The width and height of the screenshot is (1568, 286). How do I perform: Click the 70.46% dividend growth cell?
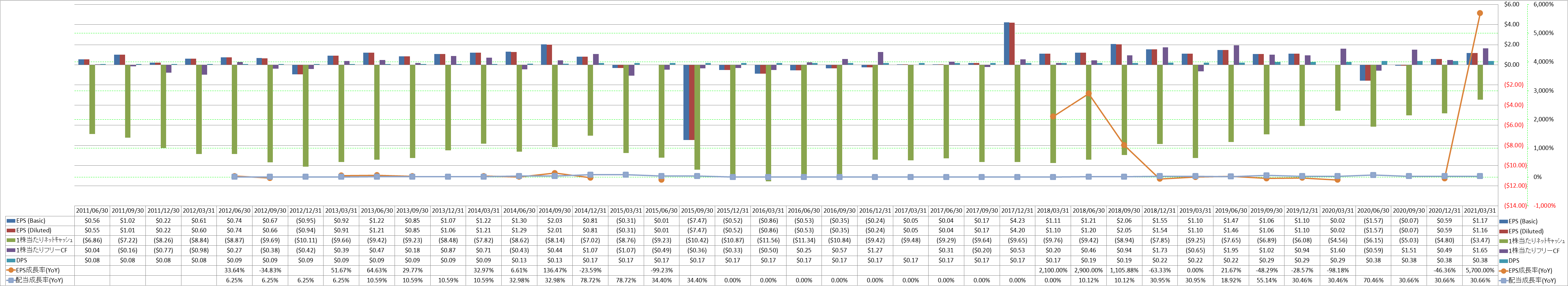(1373, 280)
